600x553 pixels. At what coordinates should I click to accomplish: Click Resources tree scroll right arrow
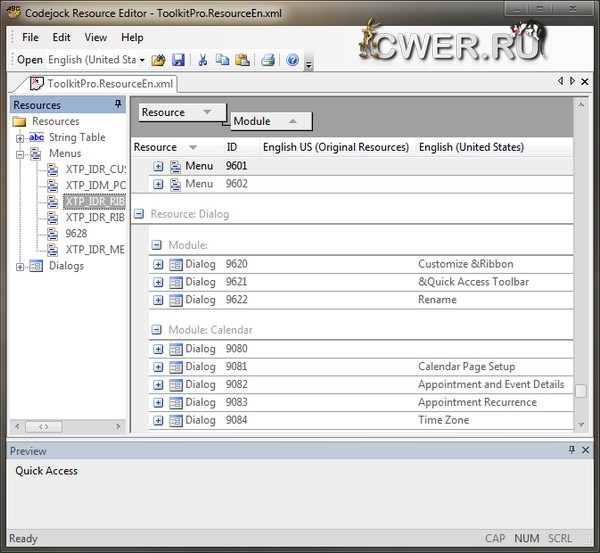click(118, 426)
